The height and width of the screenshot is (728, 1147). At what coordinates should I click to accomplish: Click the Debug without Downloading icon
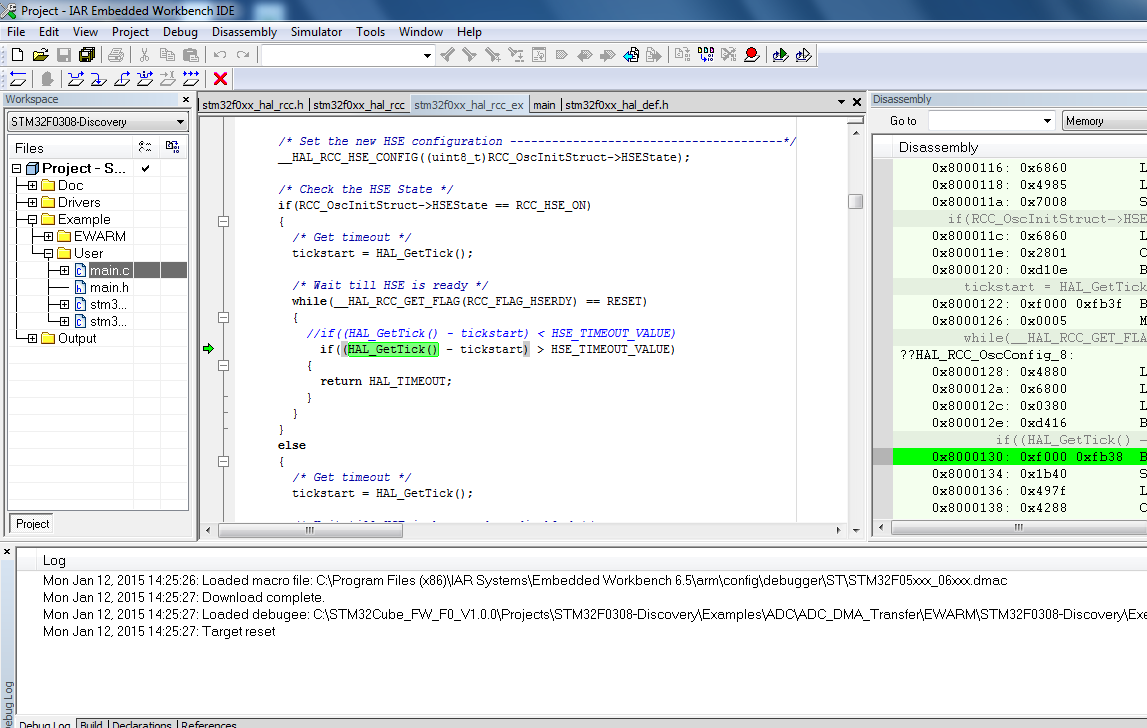coord(803,55)
